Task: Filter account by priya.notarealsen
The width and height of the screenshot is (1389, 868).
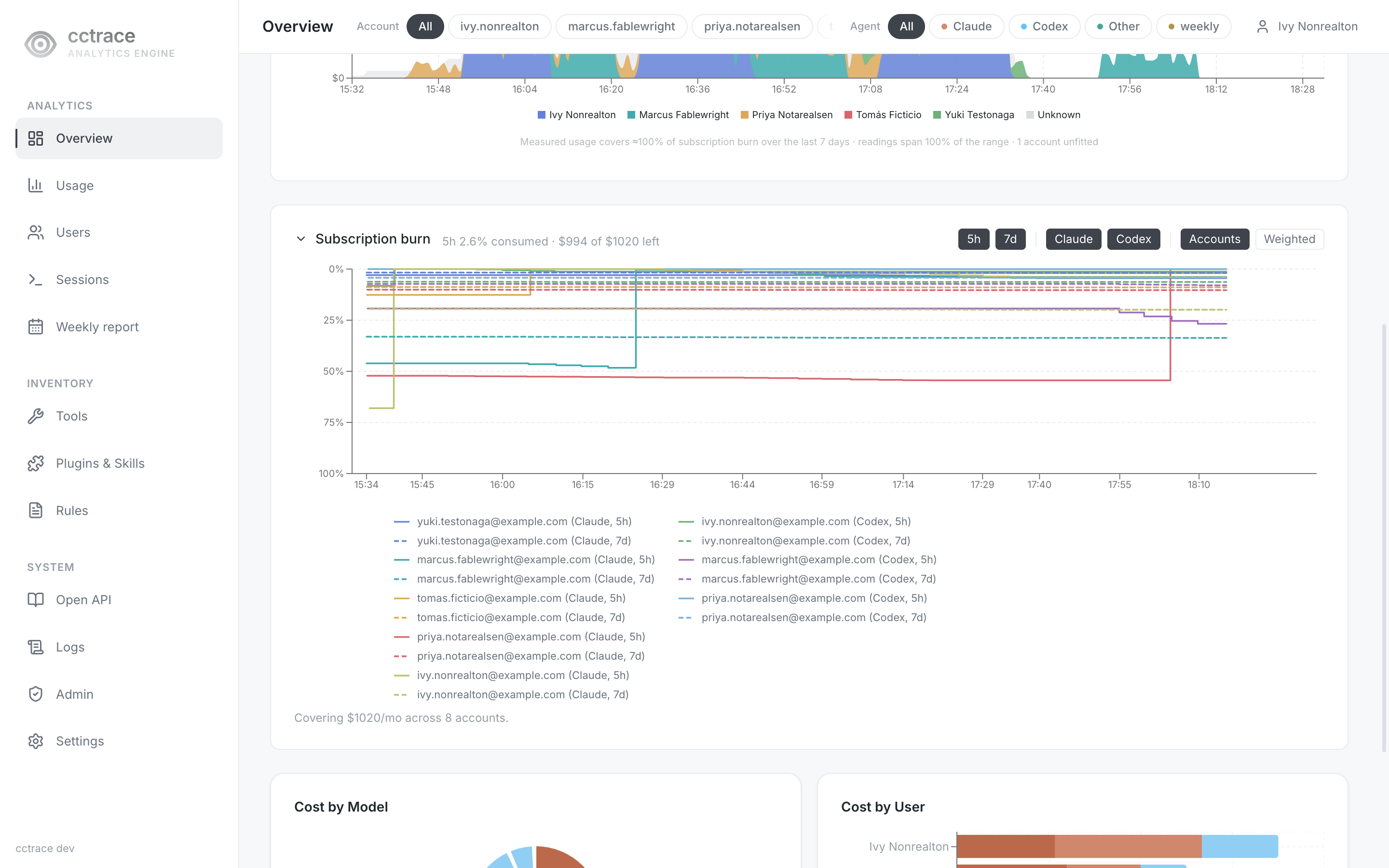Action: click(x=752, y=27)
